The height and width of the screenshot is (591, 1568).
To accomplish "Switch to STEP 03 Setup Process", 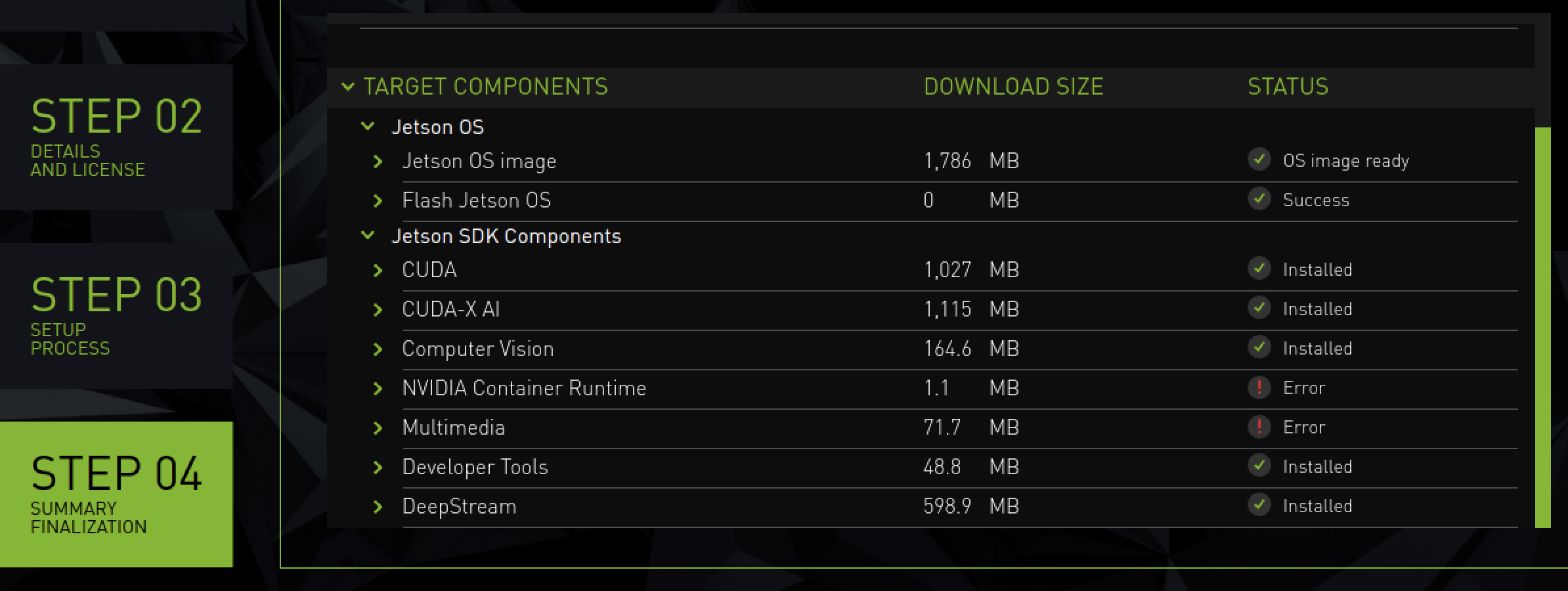I will tap(118, 315).
